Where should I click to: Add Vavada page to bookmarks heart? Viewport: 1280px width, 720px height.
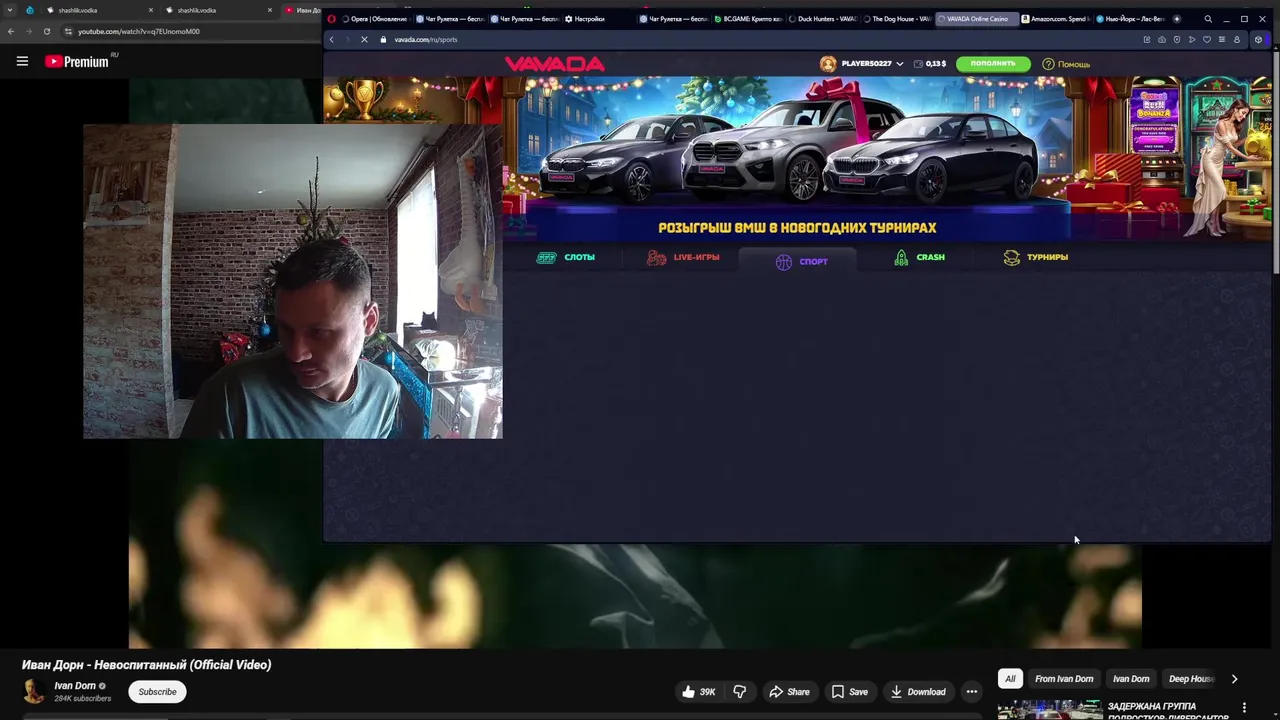pyautogui.click(x=1207, y=40)
